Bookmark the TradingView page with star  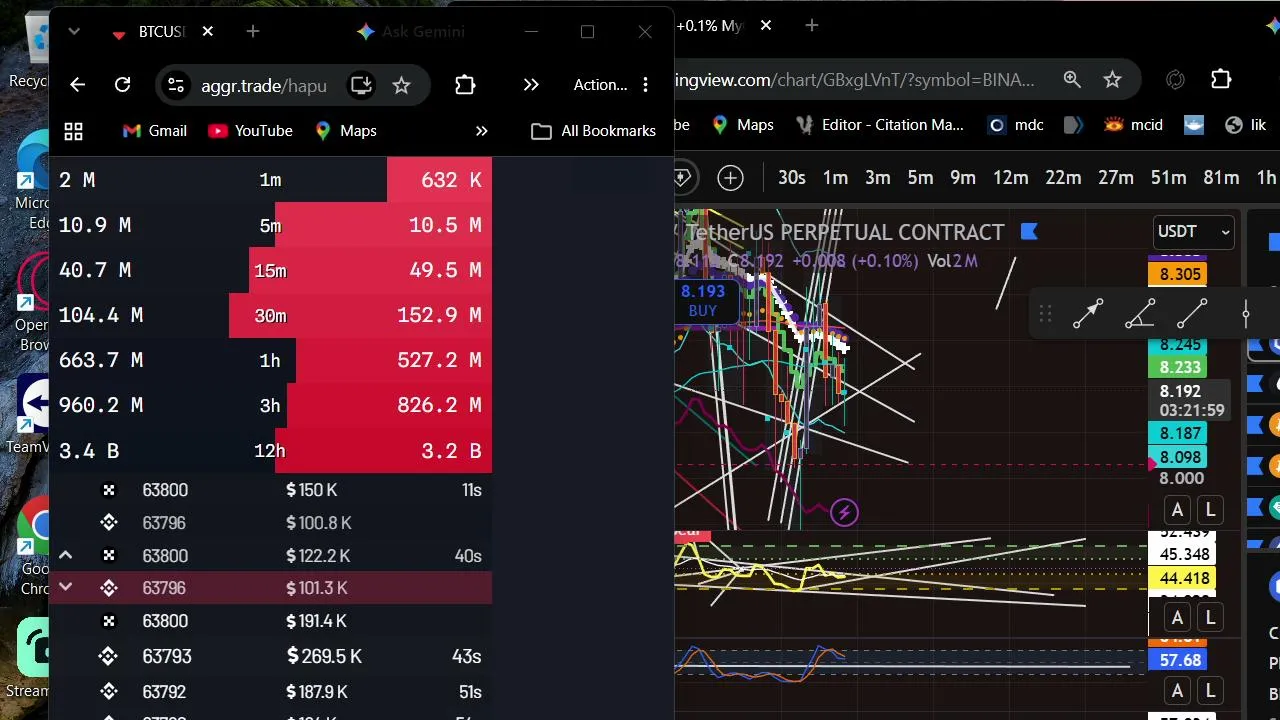pyautogui.click(x=1112, y=79)
